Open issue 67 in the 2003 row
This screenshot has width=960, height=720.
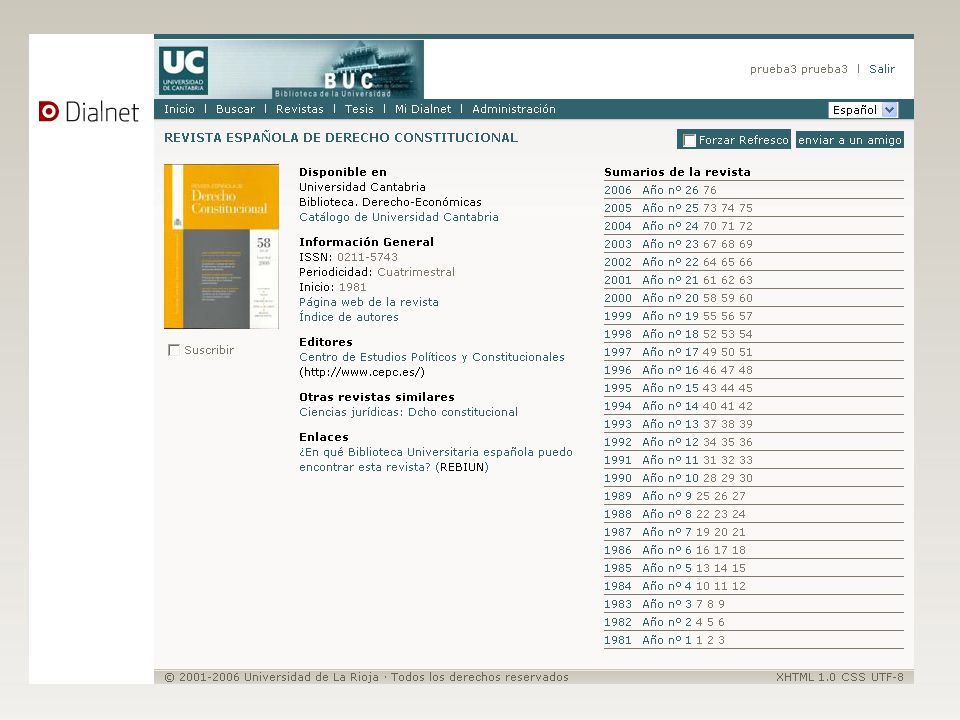tap(710, 244)
